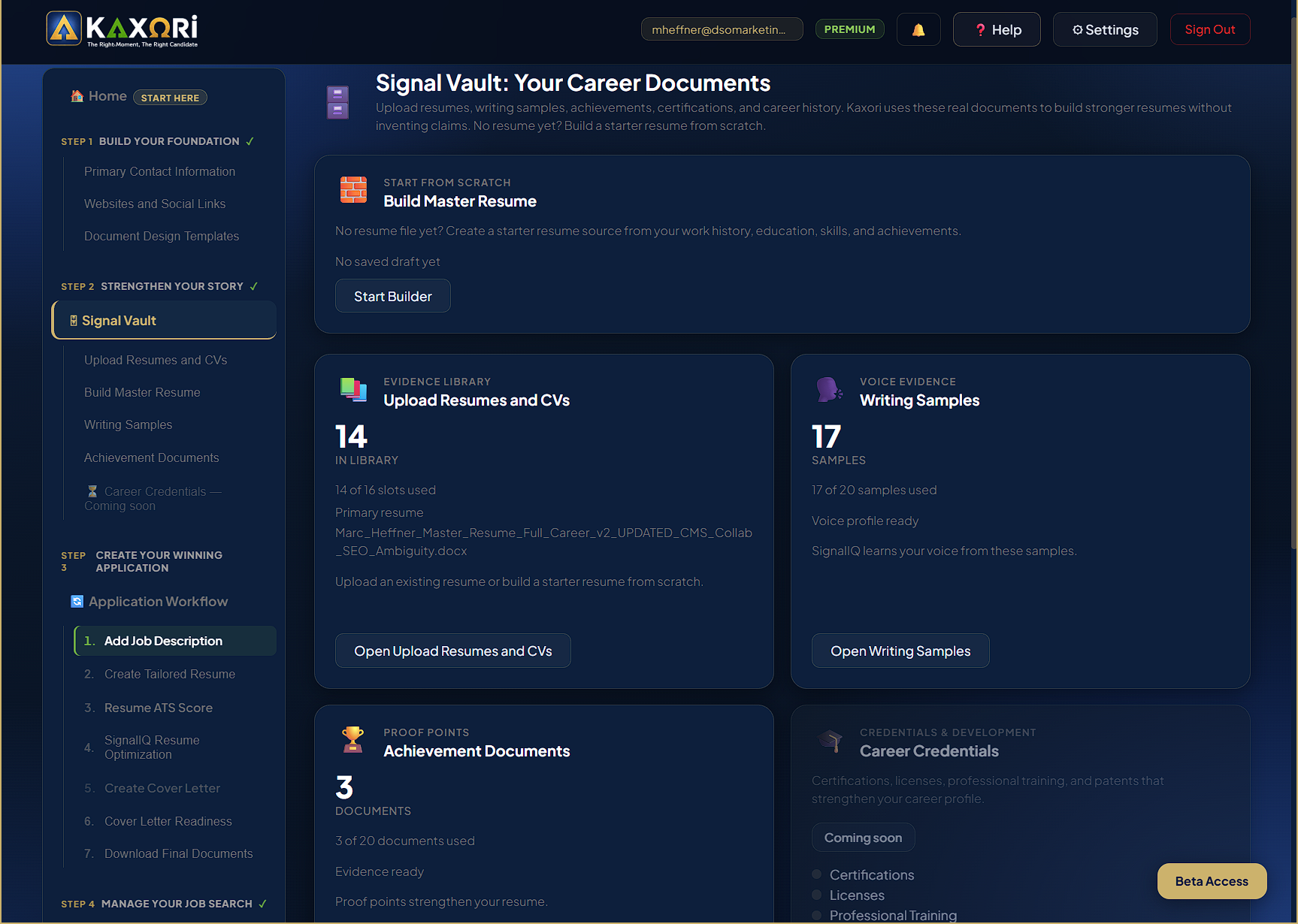Select step 3 Resume ATS Score

[159, 708]
